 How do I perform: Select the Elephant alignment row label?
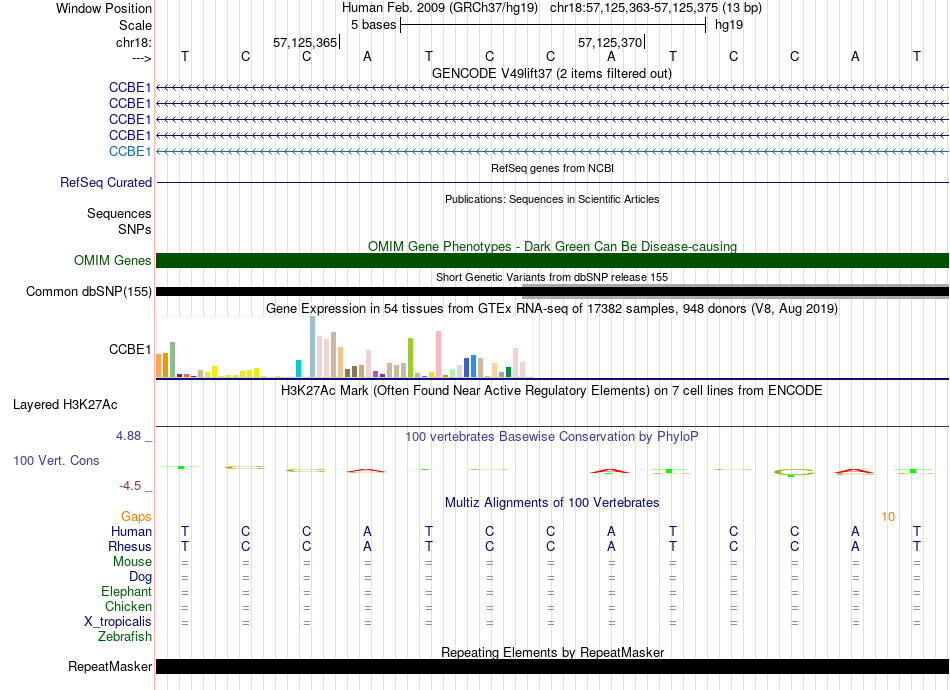point(126,591)
